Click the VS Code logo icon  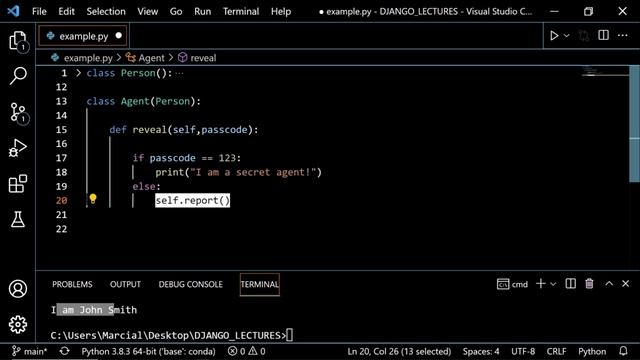pos(13,11)
